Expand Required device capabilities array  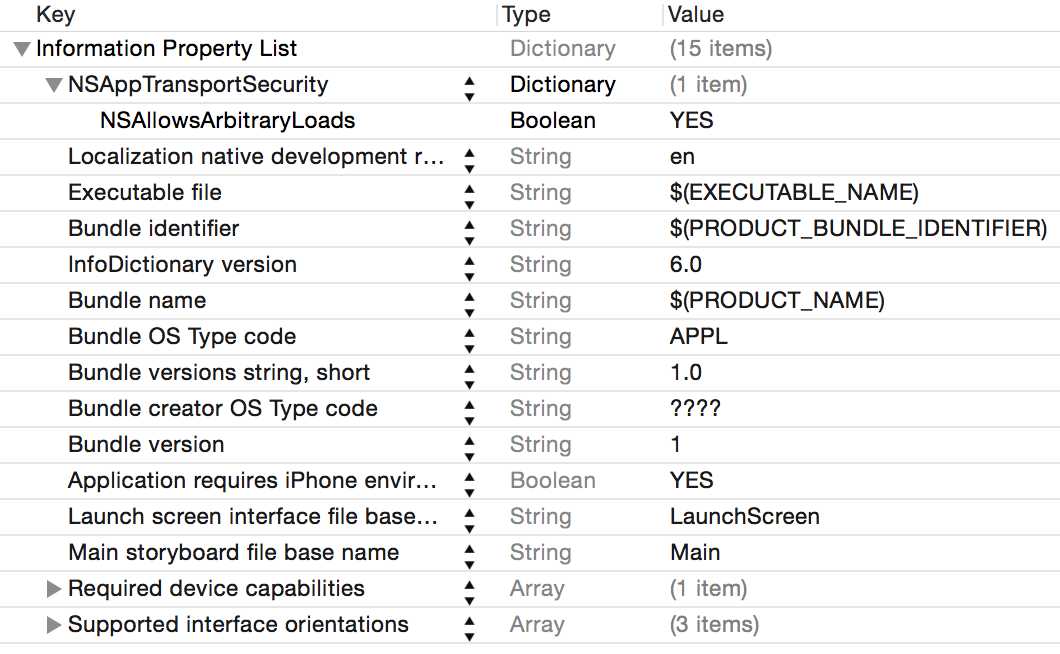(54, 589)
